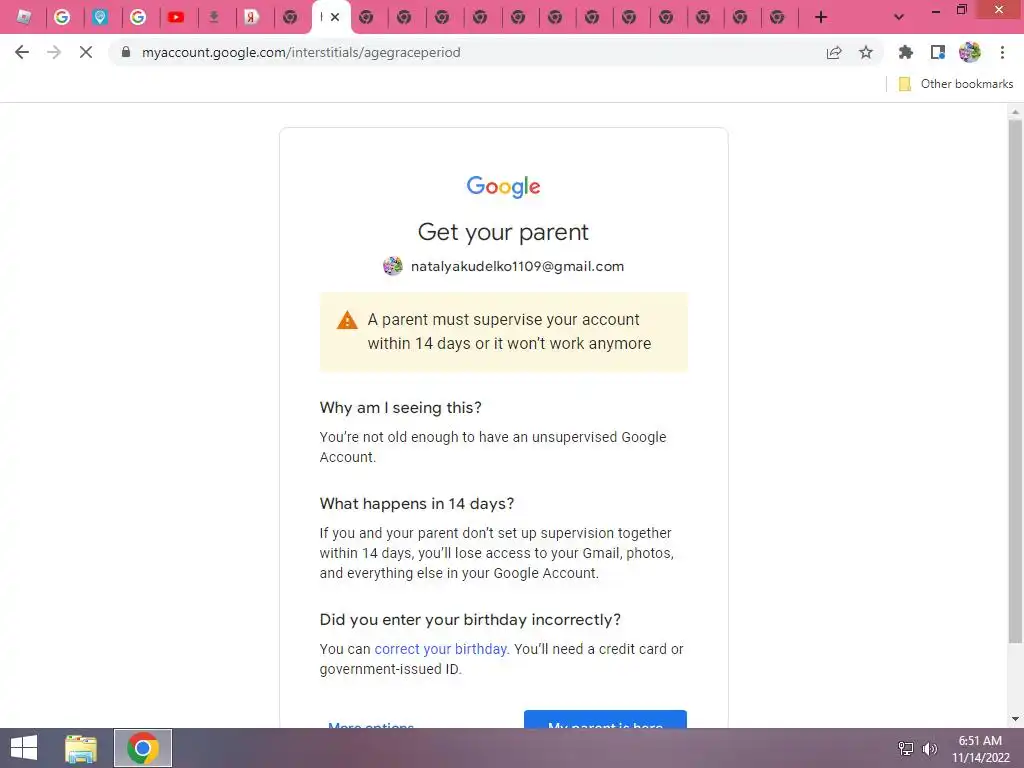The width and height of the screenshot is (1024, 768).
Task: Click the 'My parent is here' button
Action: [x=605, y=720]
